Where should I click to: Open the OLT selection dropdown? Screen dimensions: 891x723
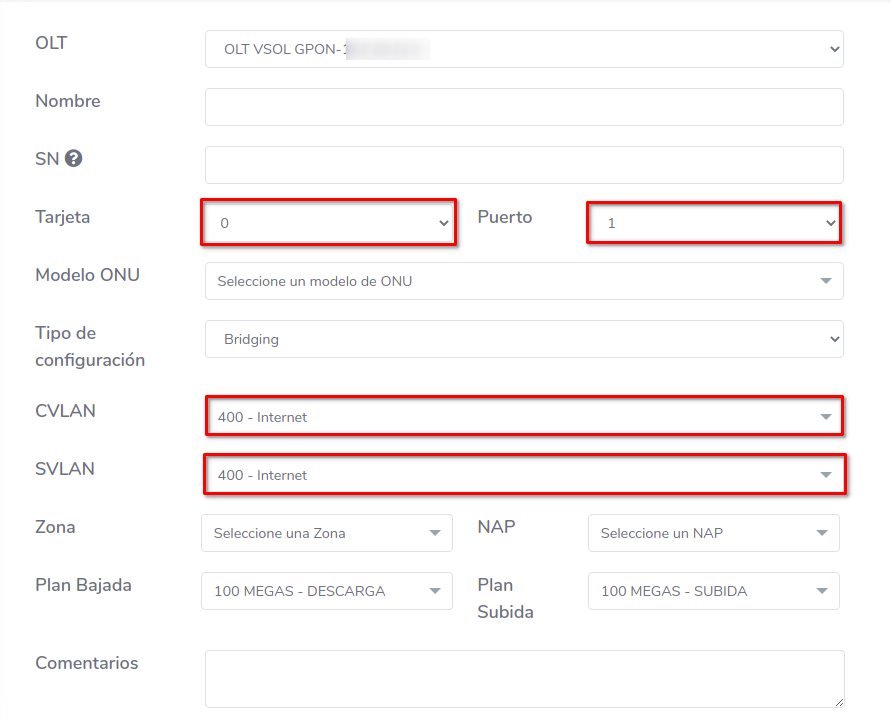523,49
